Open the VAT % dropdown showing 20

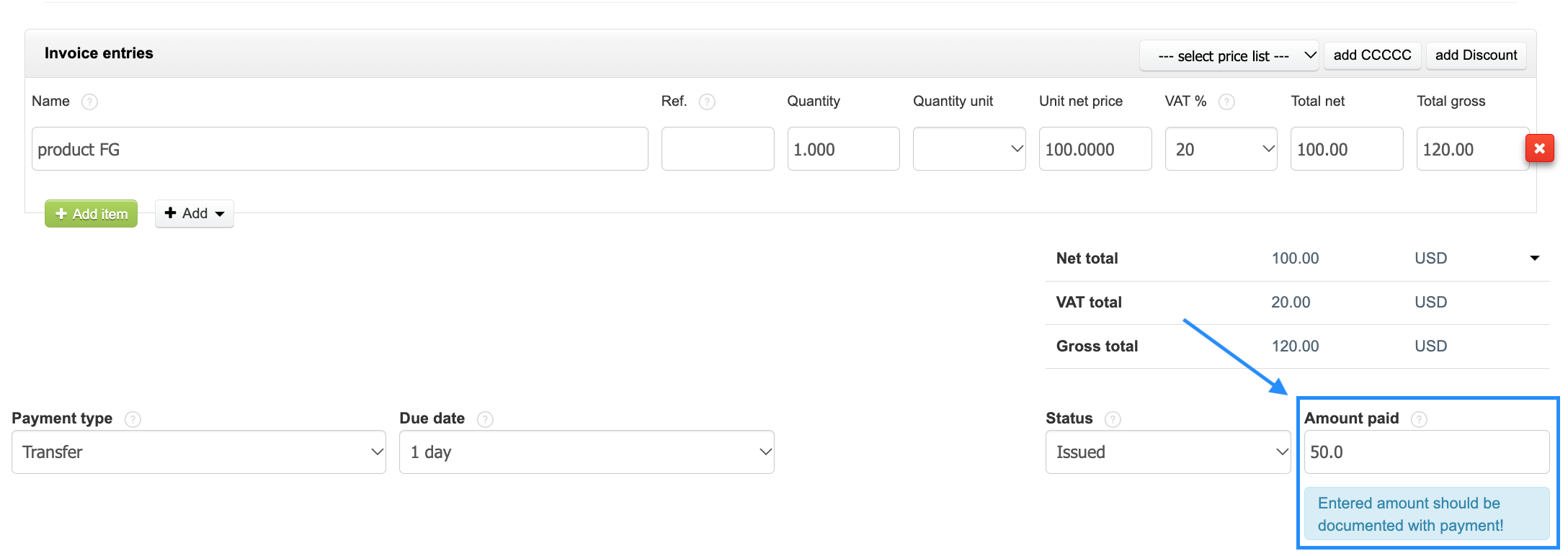coord(1221,149)
